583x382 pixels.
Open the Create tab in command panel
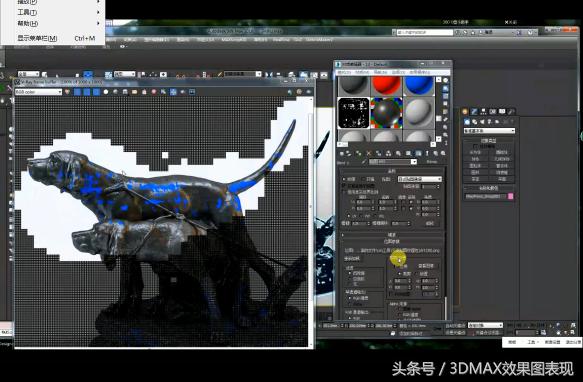coord(465,111)
